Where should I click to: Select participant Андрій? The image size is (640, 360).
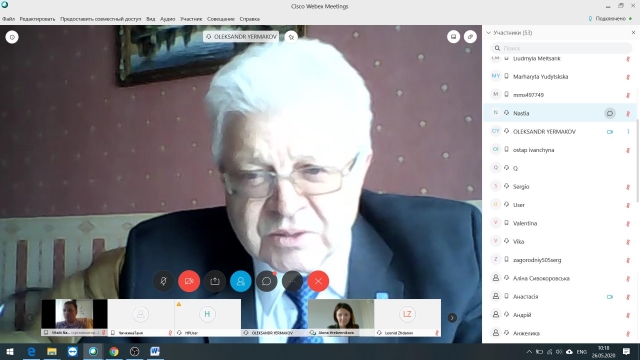point(559,315)
